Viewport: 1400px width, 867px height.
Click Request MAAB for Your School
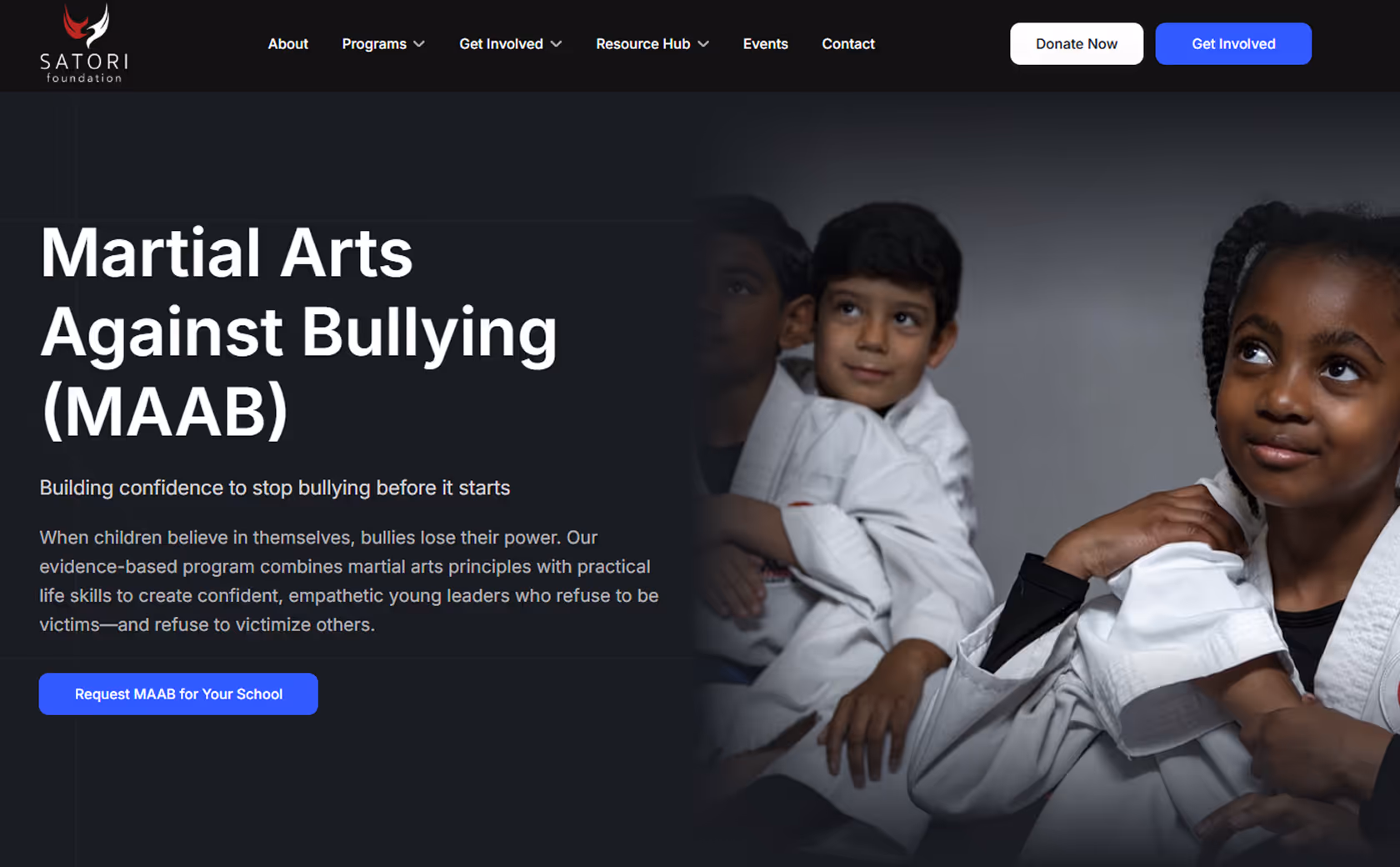coord(178,694)
